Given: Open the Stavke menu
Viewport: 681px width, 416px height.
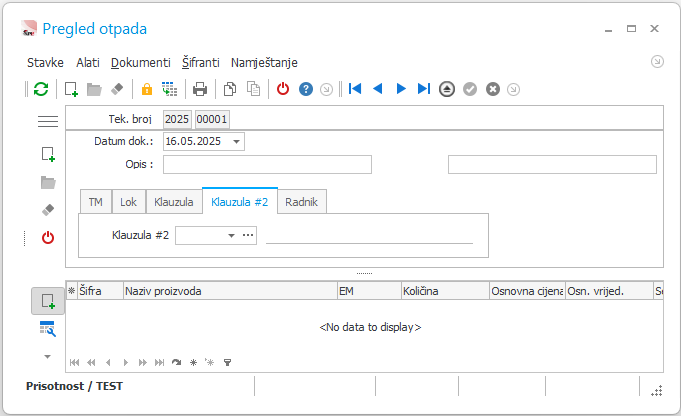Looking at the screenshot, I should [x=45, y=63].
